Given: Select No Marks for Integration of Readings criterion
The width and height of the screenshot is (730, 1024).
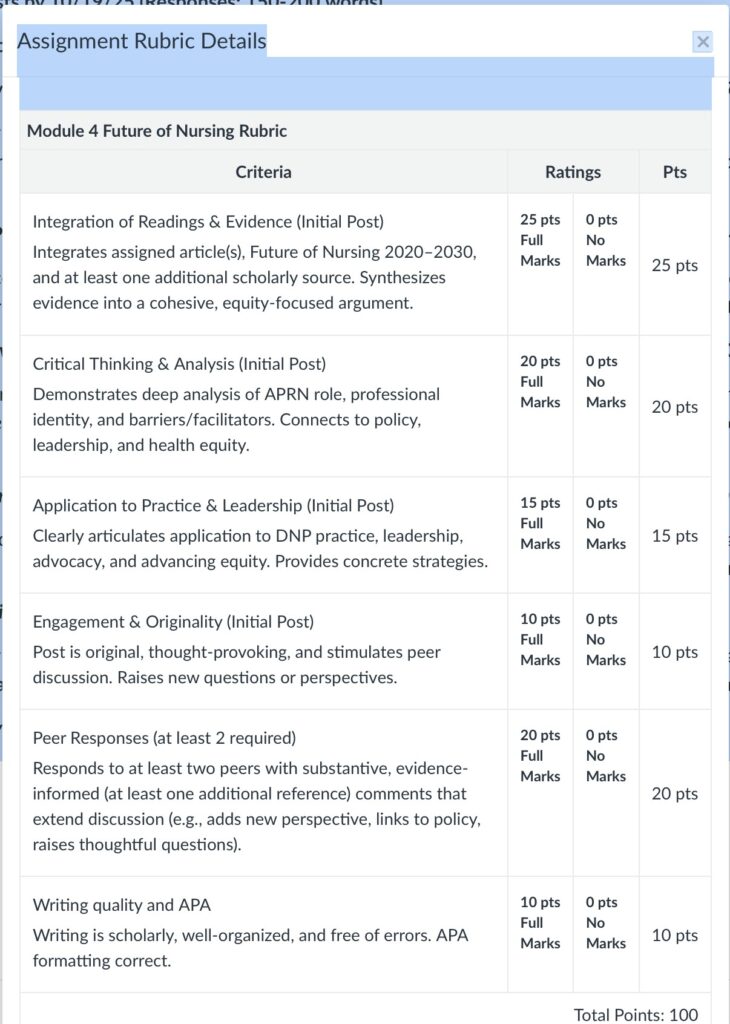Looking at the screenshot, I should 605,240.
